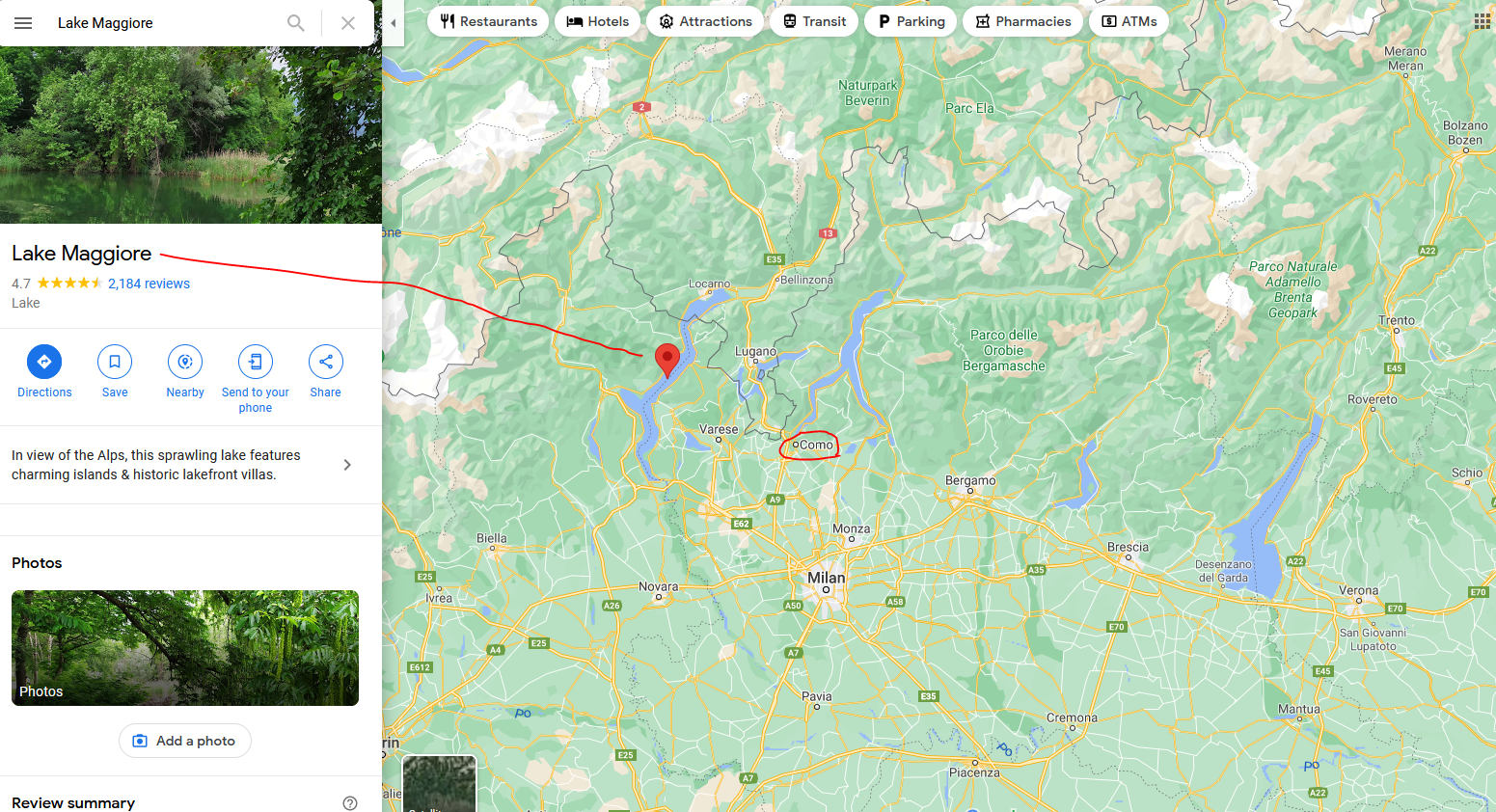Show ATMs on the map
This screenshot has height=812, width=1496.
[1129, 21]
